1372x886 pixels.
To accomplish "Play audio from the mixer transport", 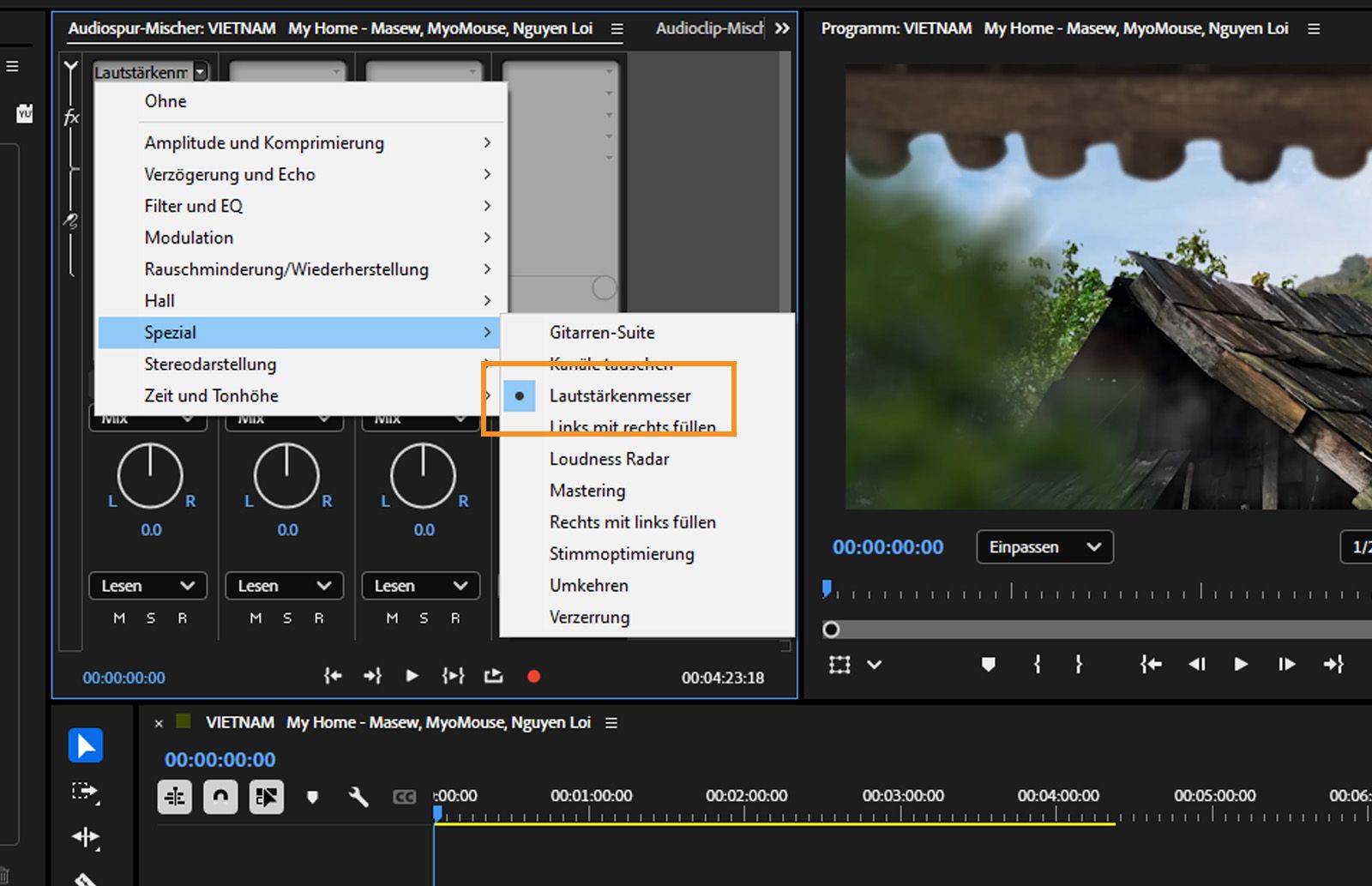I will (x=412, y=677).
